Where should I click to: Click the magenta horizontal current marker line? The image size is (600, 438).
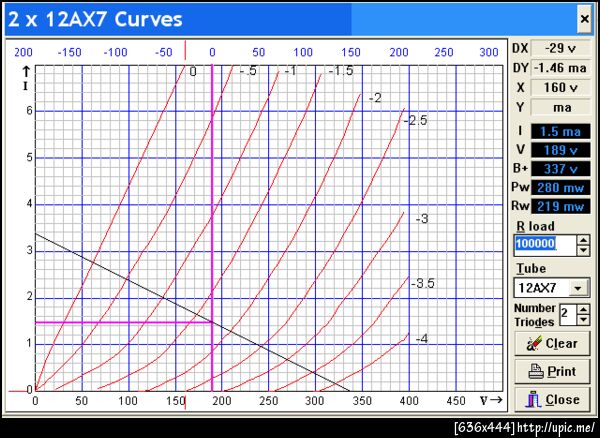(x=122, y=322)
